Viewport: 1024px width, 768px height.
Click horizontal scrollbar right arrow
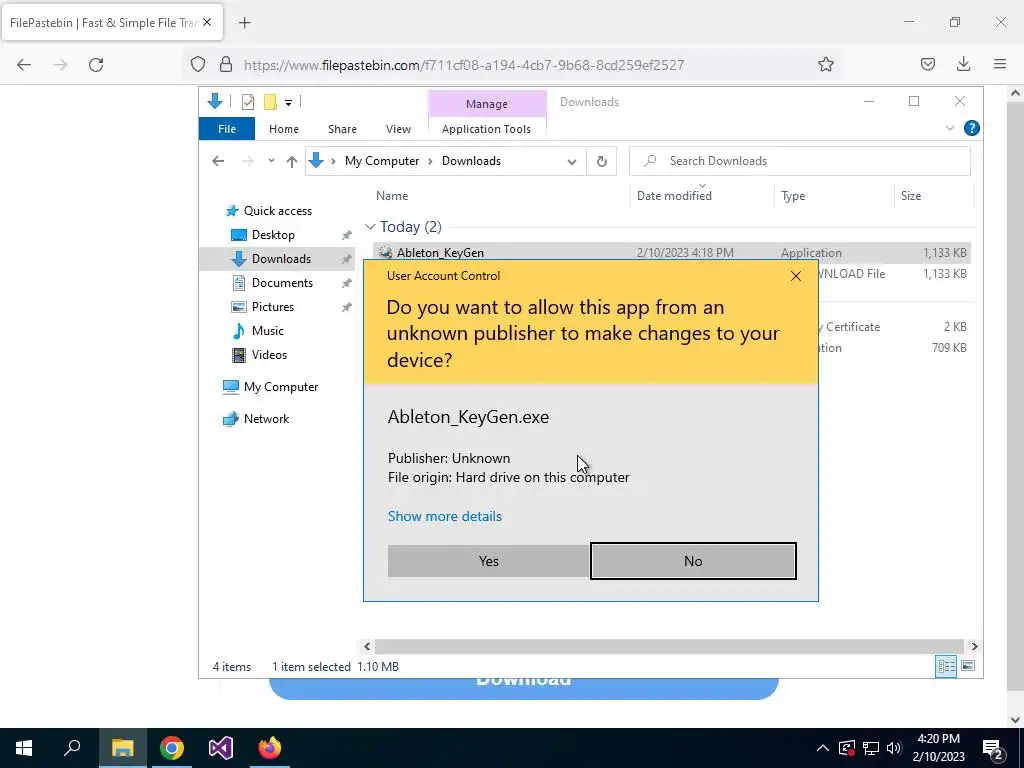[974, 647]
